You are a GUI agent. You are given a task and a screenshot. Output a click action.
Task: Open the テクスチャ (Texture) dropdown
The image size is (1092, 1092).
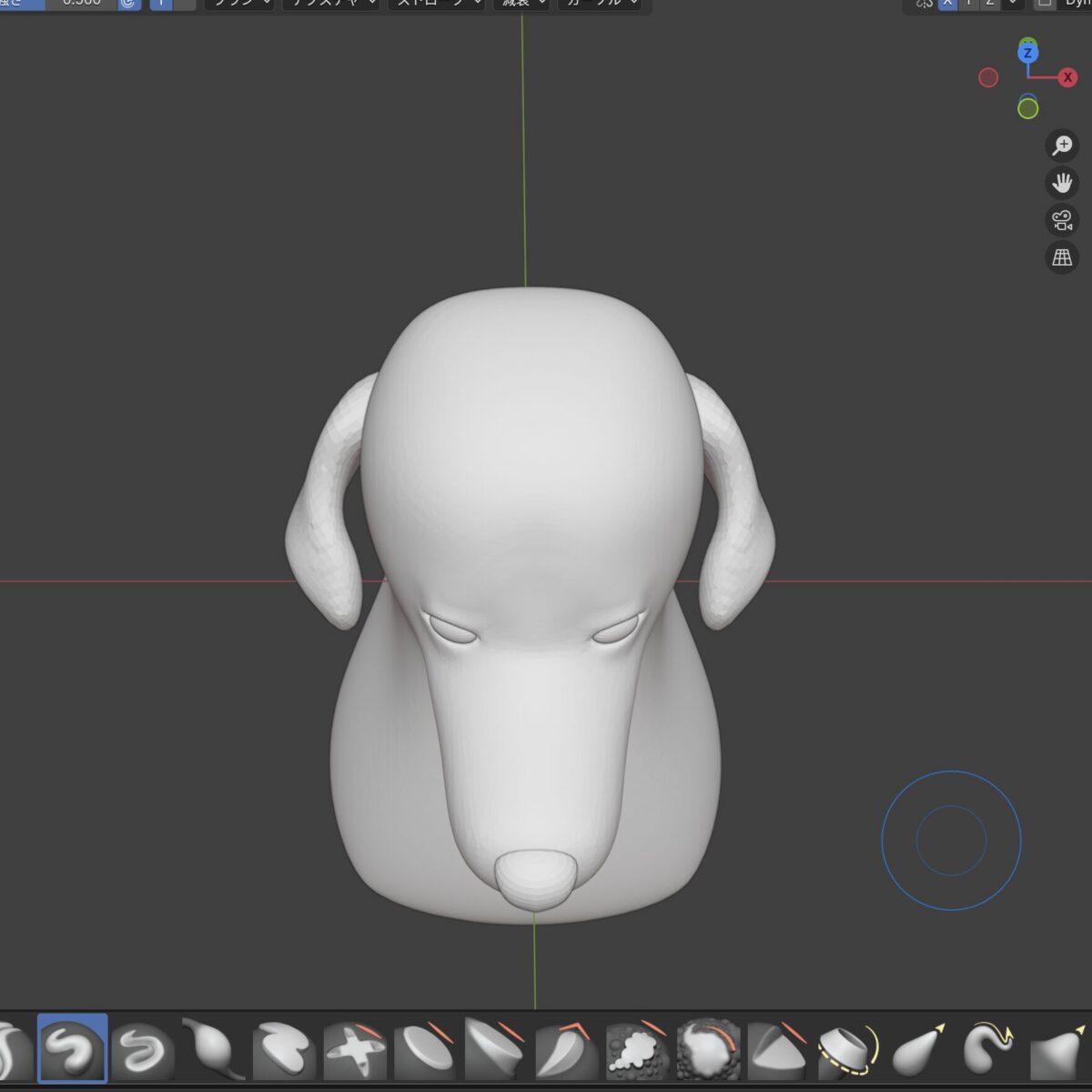tap(331, 4)
